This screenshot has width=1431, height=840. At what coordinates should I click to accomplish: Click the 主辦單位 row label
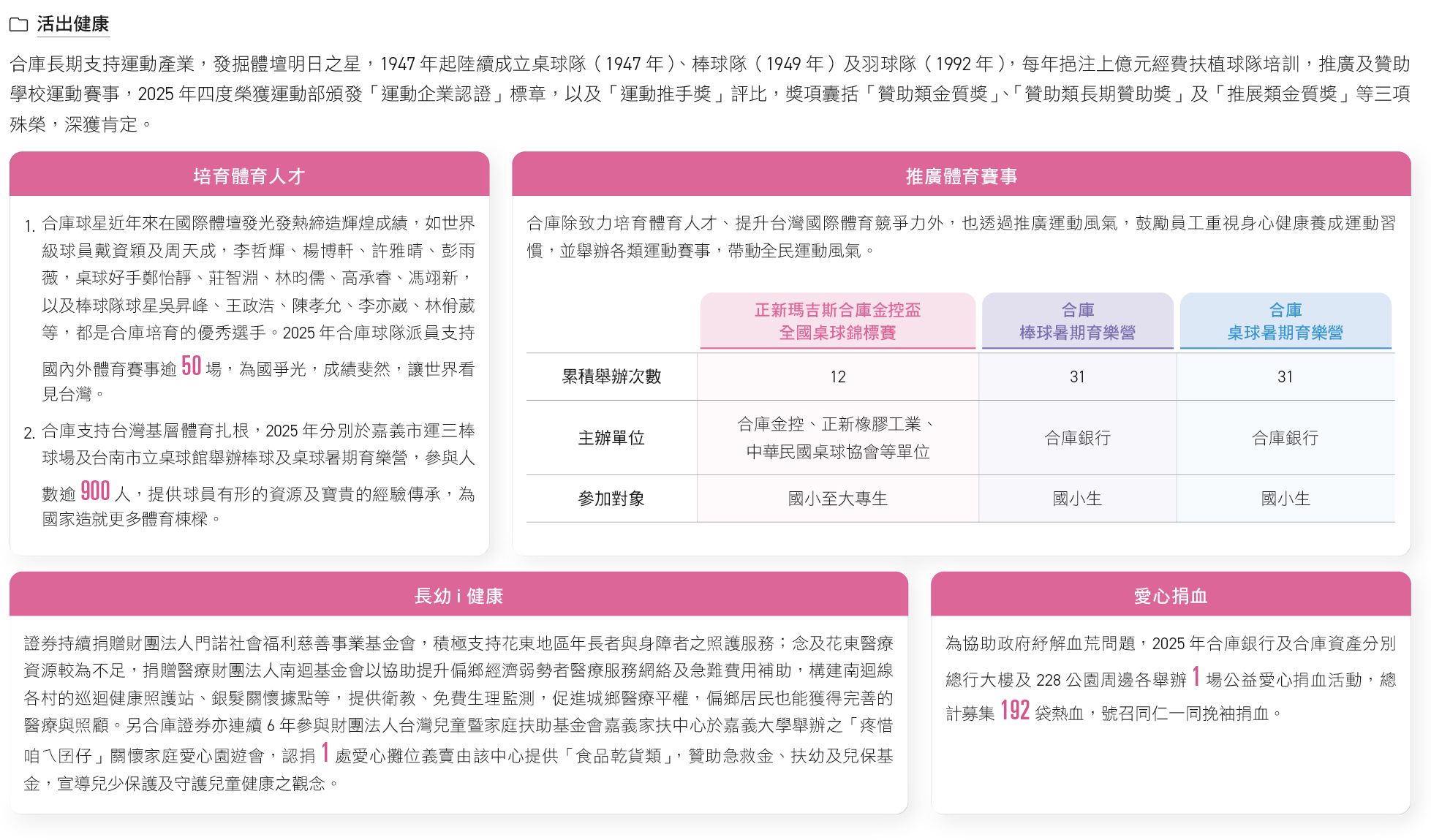pyautogui.click(x=611, y=437)
